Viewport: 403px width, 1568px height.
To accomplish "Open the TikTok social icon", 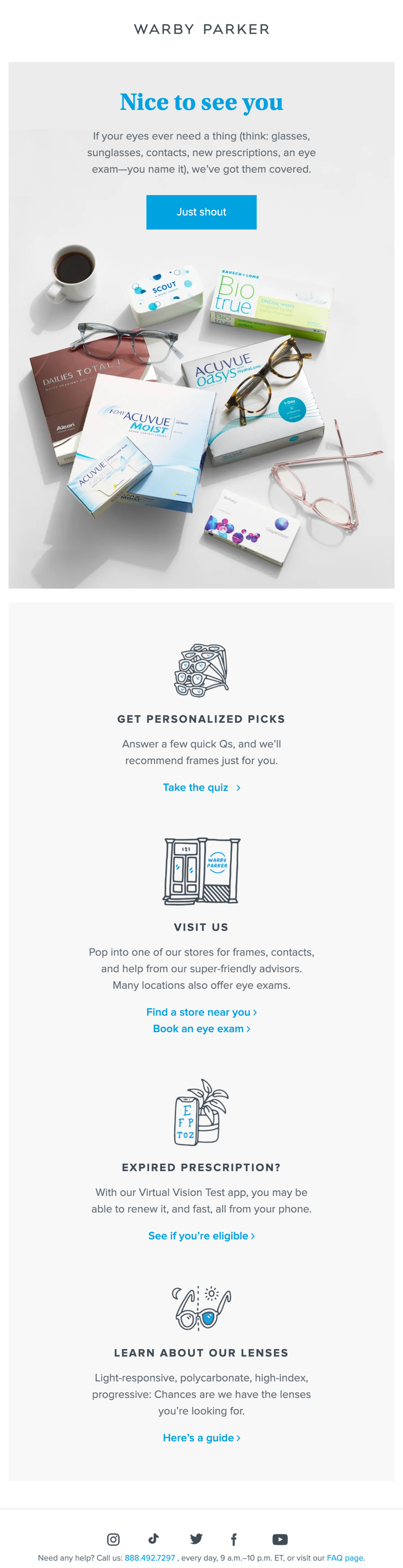I will [153, 1538].
